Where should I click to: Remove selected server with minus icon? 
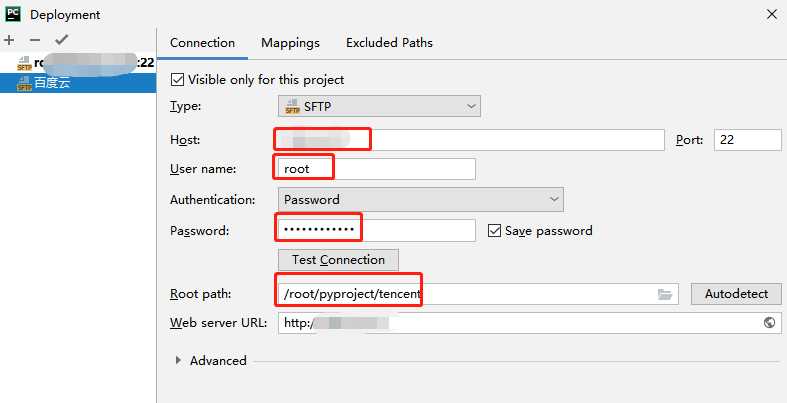click(x=35, y=40)
